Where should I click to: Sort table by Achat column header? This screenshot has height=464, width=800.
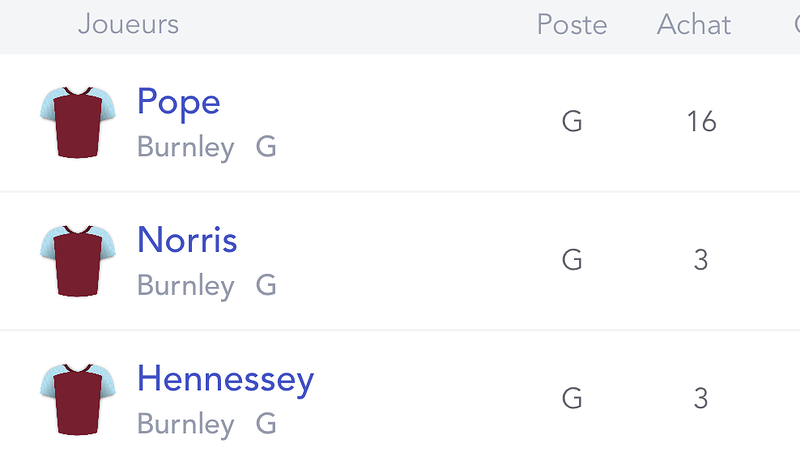694,25
